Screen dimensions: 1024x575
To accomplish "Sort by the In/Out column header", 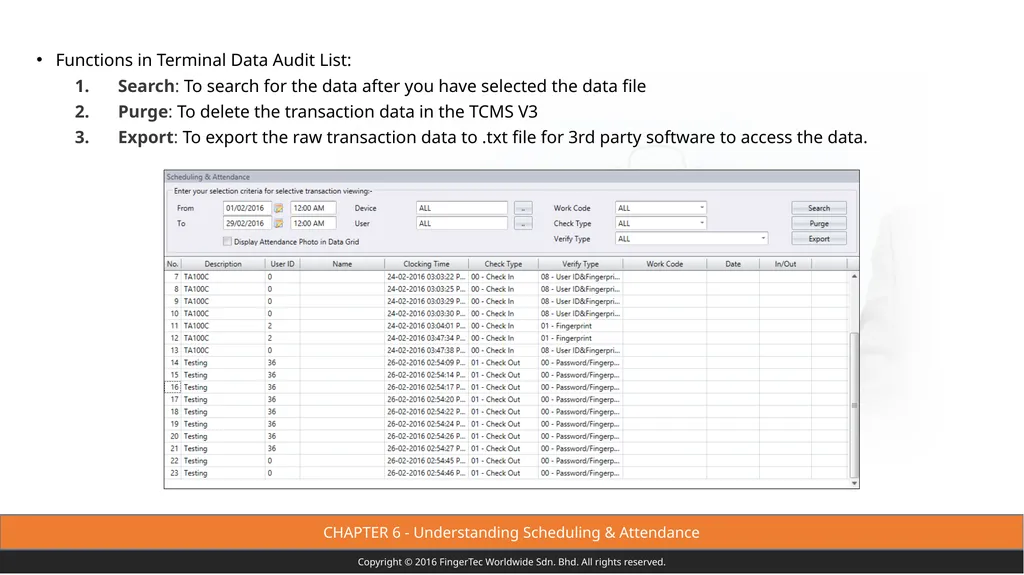I will pyautogui.click(x=785, y=264).
